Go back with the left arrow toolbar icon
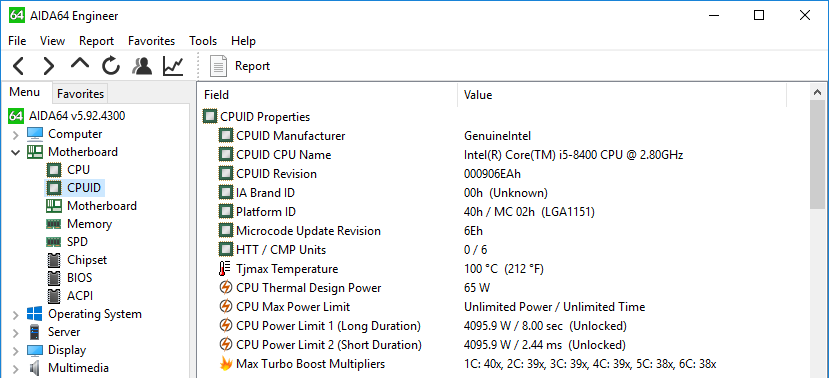The height and width of the screenshot is (378, 829). (19, 66)
